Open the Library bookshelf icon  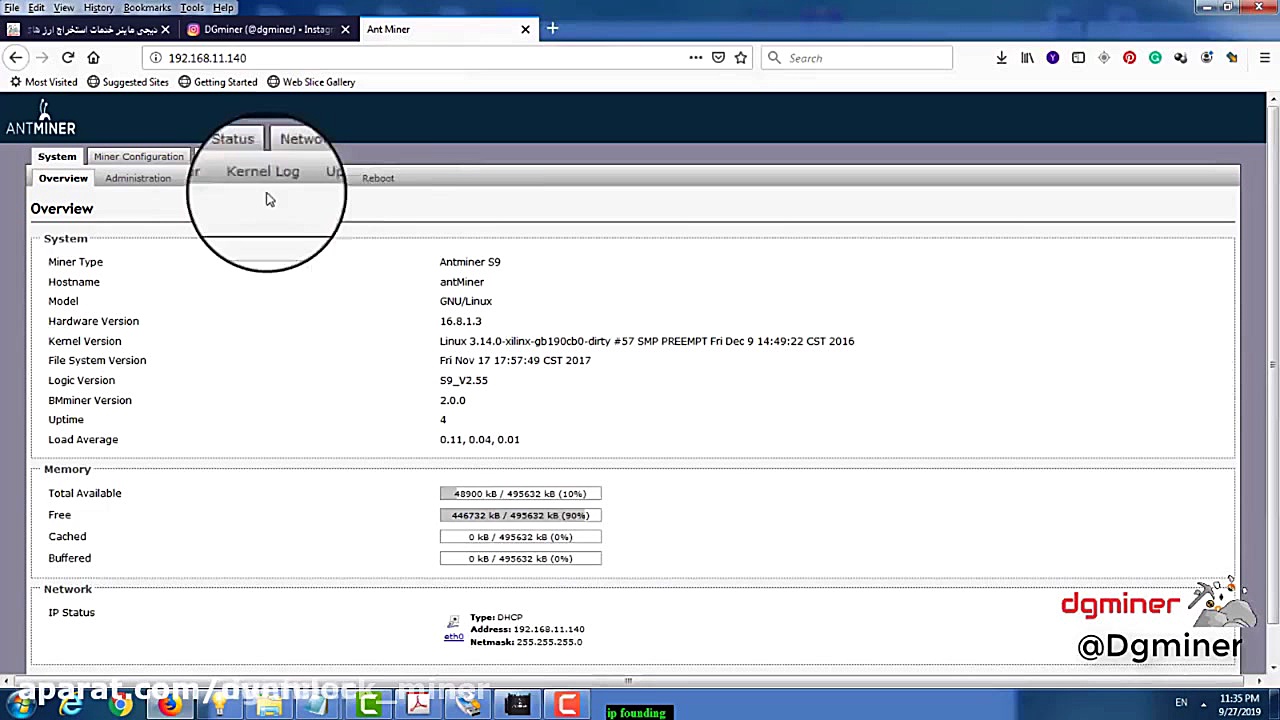pyautogui.click(x=1027, y=58)
